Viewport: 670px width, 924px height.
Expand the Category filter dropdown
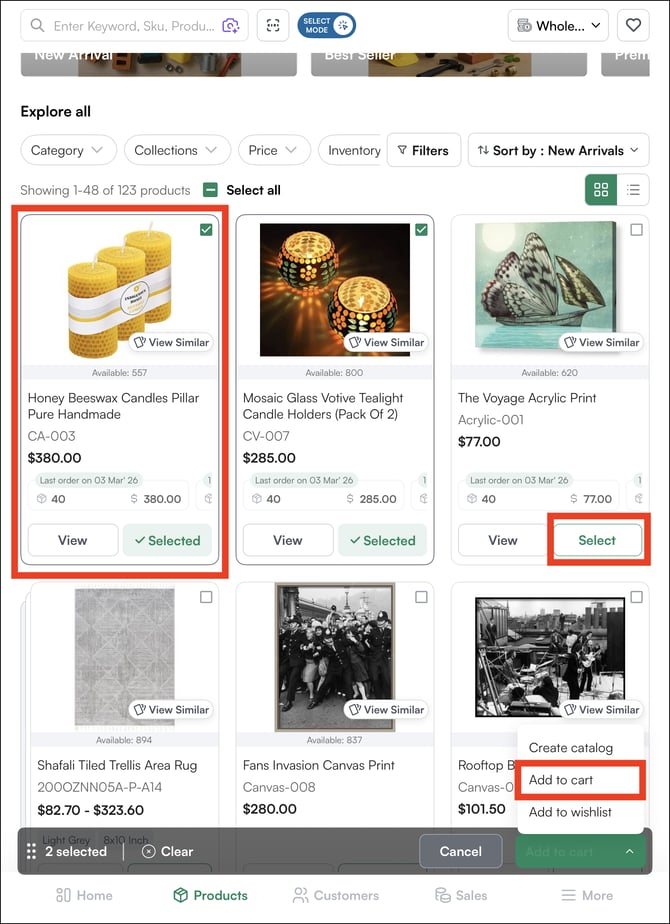coord(66,150)
